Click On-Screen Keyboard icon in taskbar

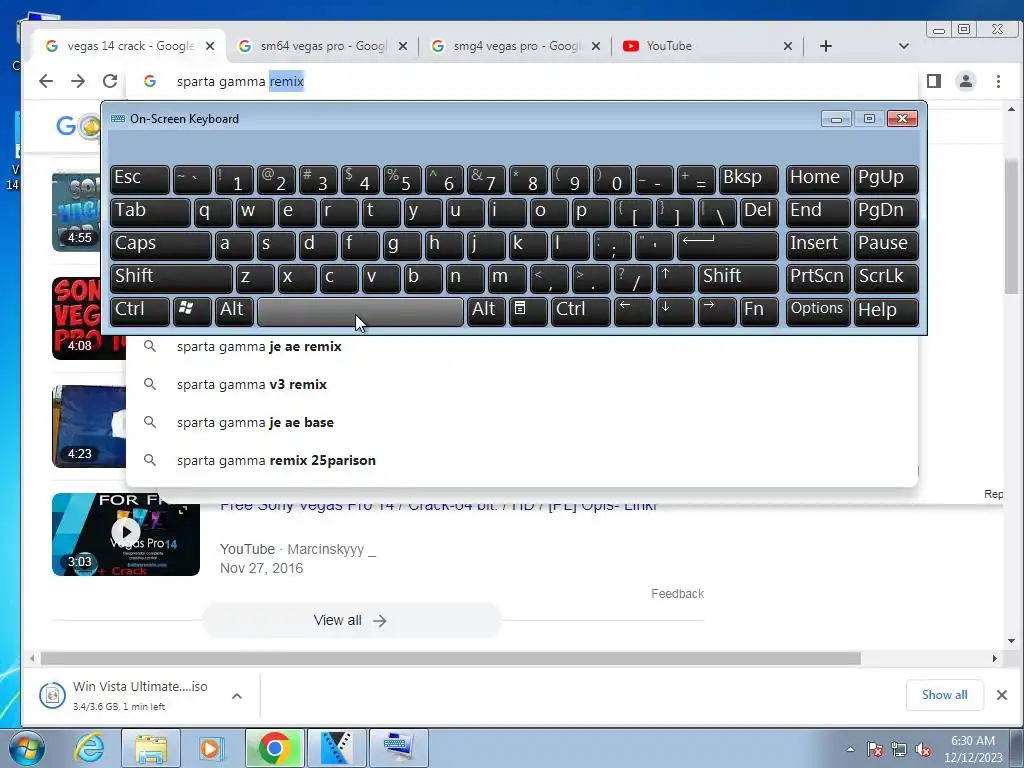[x=398, y=748]
